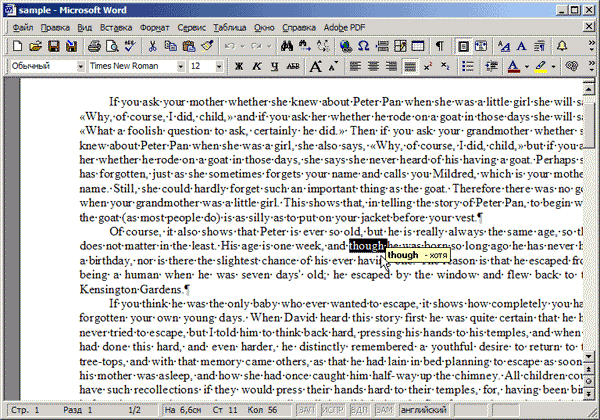
Task: Open the Таблица menu
Action: point(230,28)
